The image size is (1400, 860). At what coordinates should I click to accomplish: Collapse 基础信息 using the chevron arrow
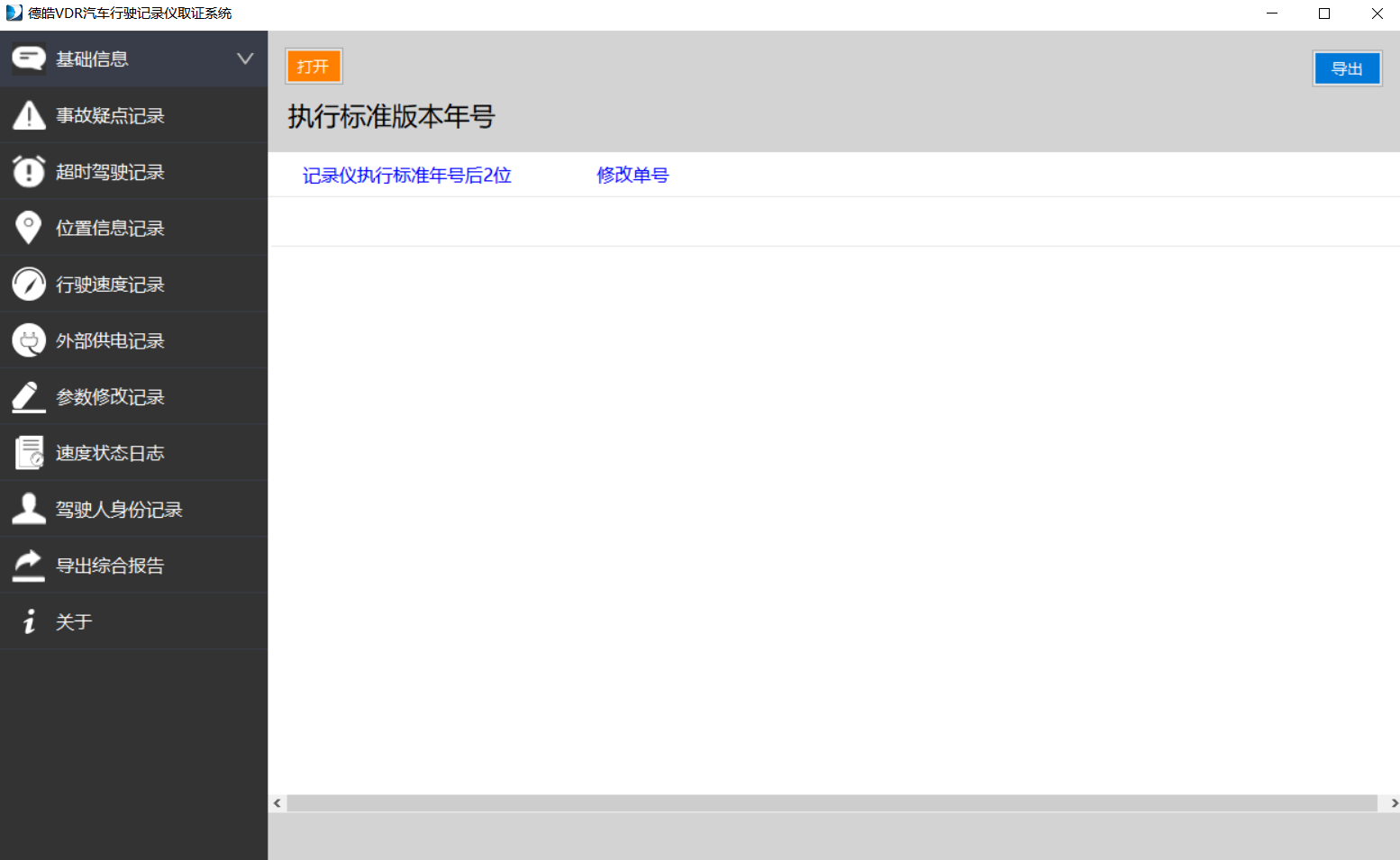coord(245,59)
